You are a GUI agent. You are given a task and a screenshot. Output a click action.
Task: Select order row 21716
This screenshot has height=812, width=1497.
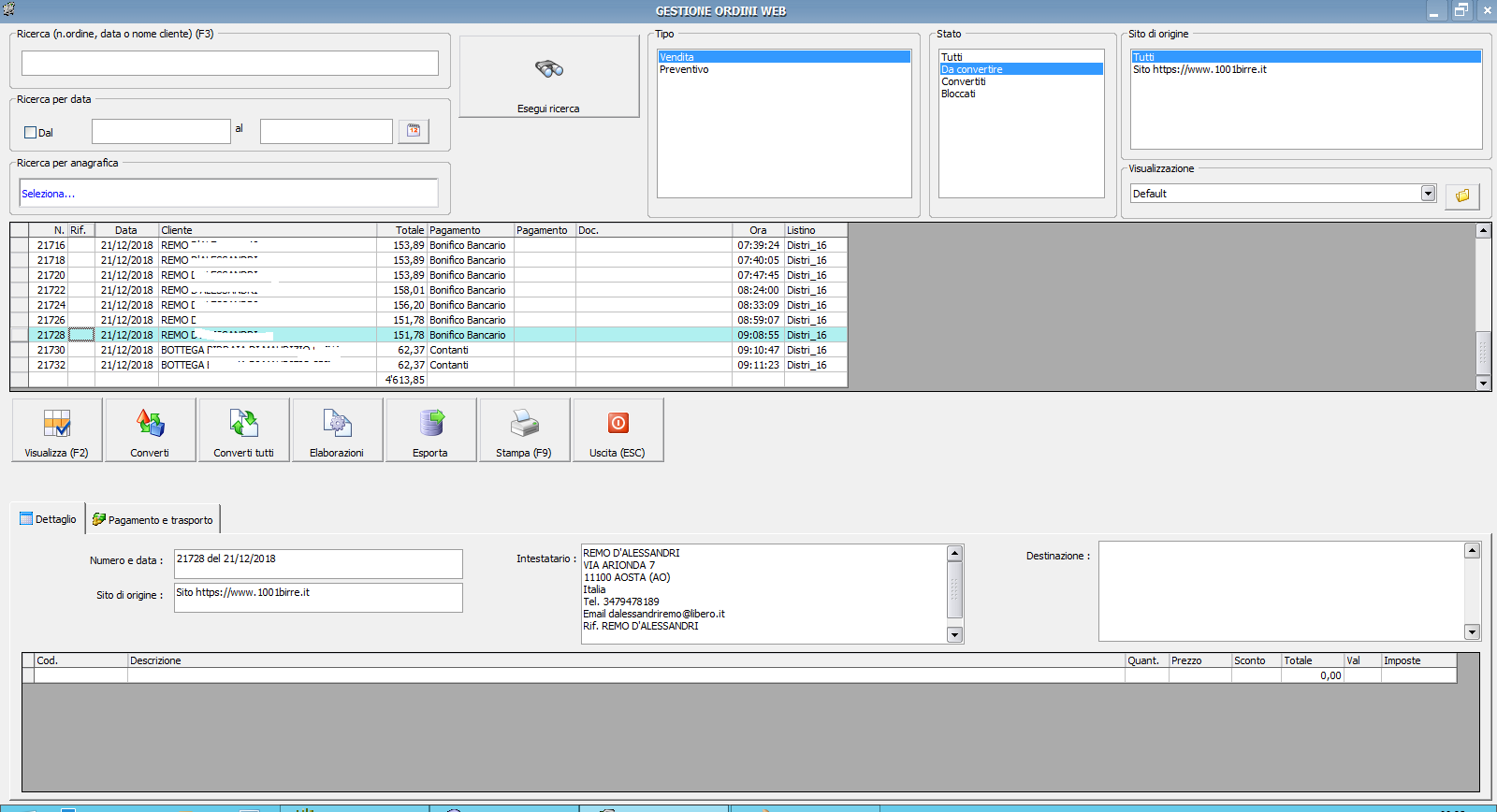(429, 245)
